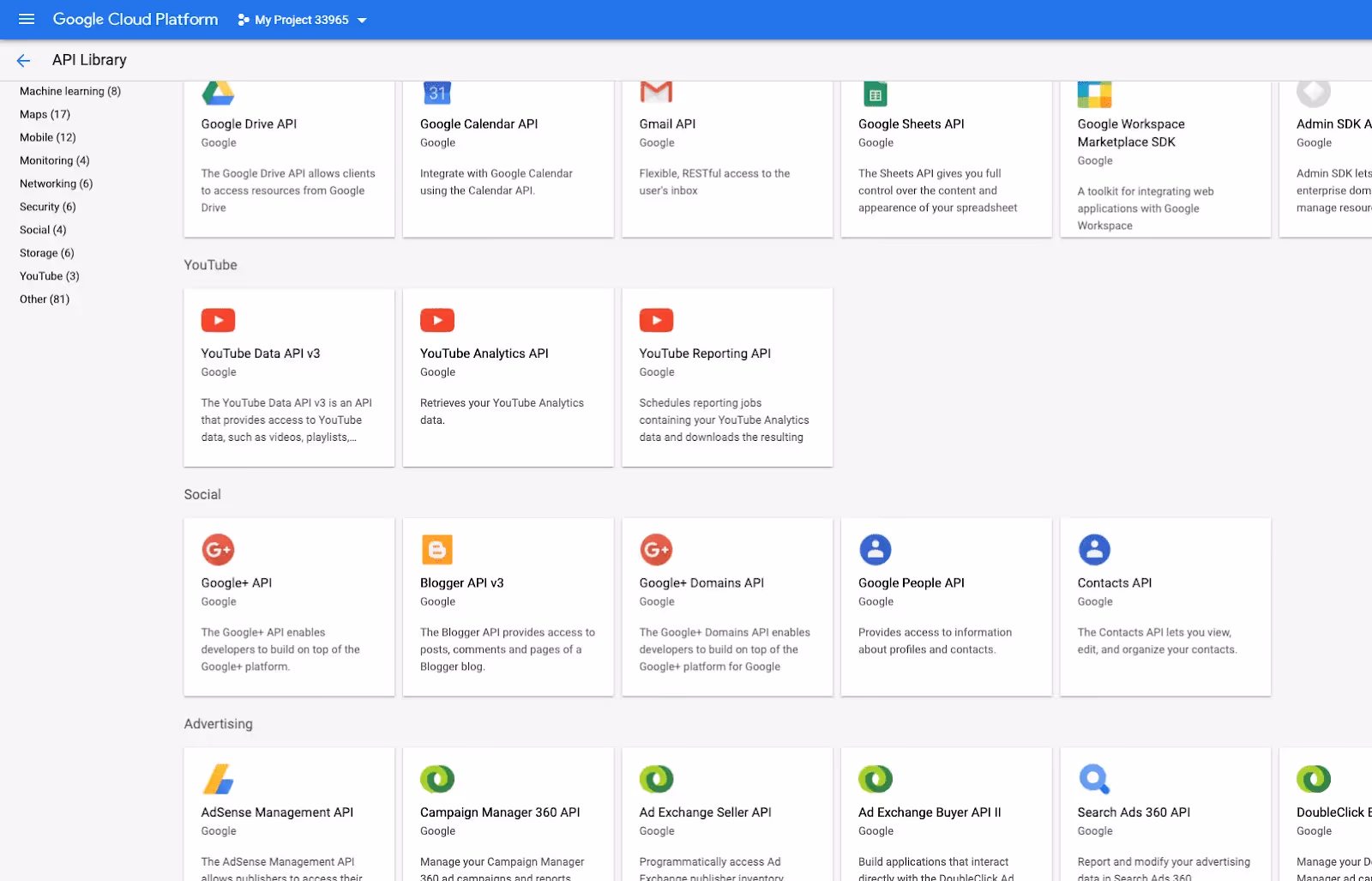
Task: Click the Google Cloud Platform home link
Action: point(135,19)
